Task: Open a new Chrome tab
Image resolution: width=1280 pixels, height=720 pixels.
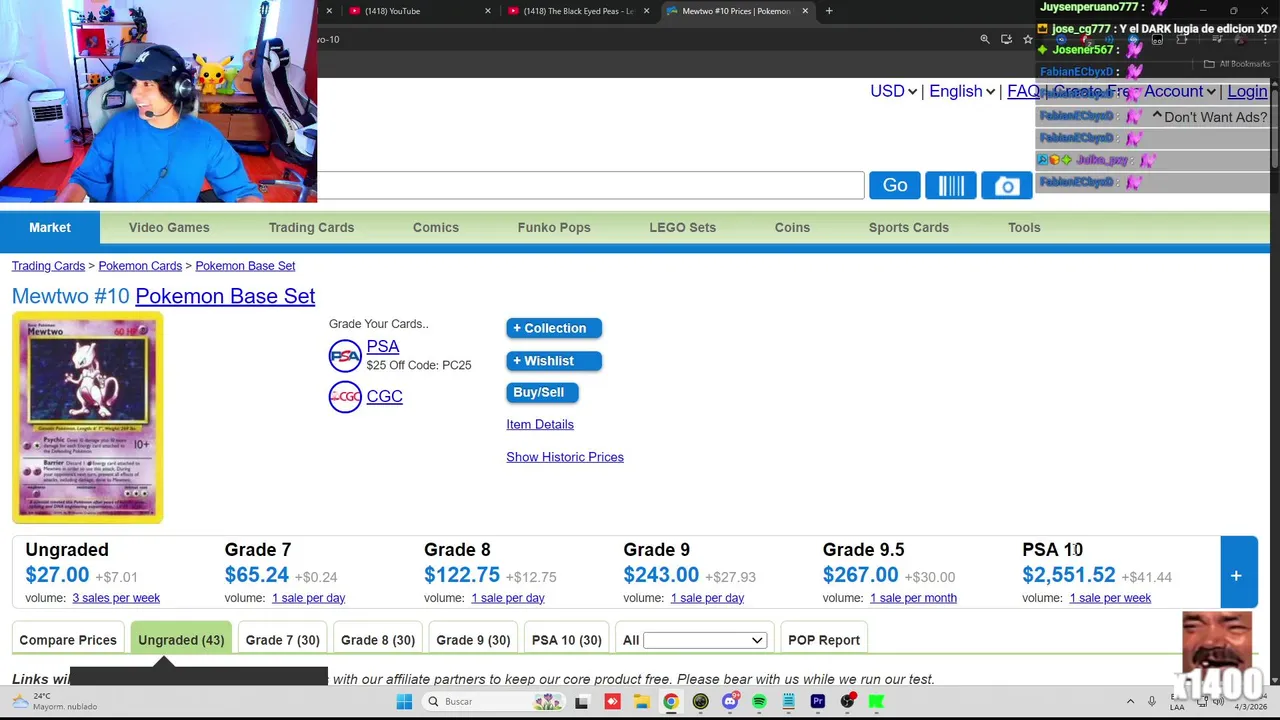Action: tap(829, 11)
